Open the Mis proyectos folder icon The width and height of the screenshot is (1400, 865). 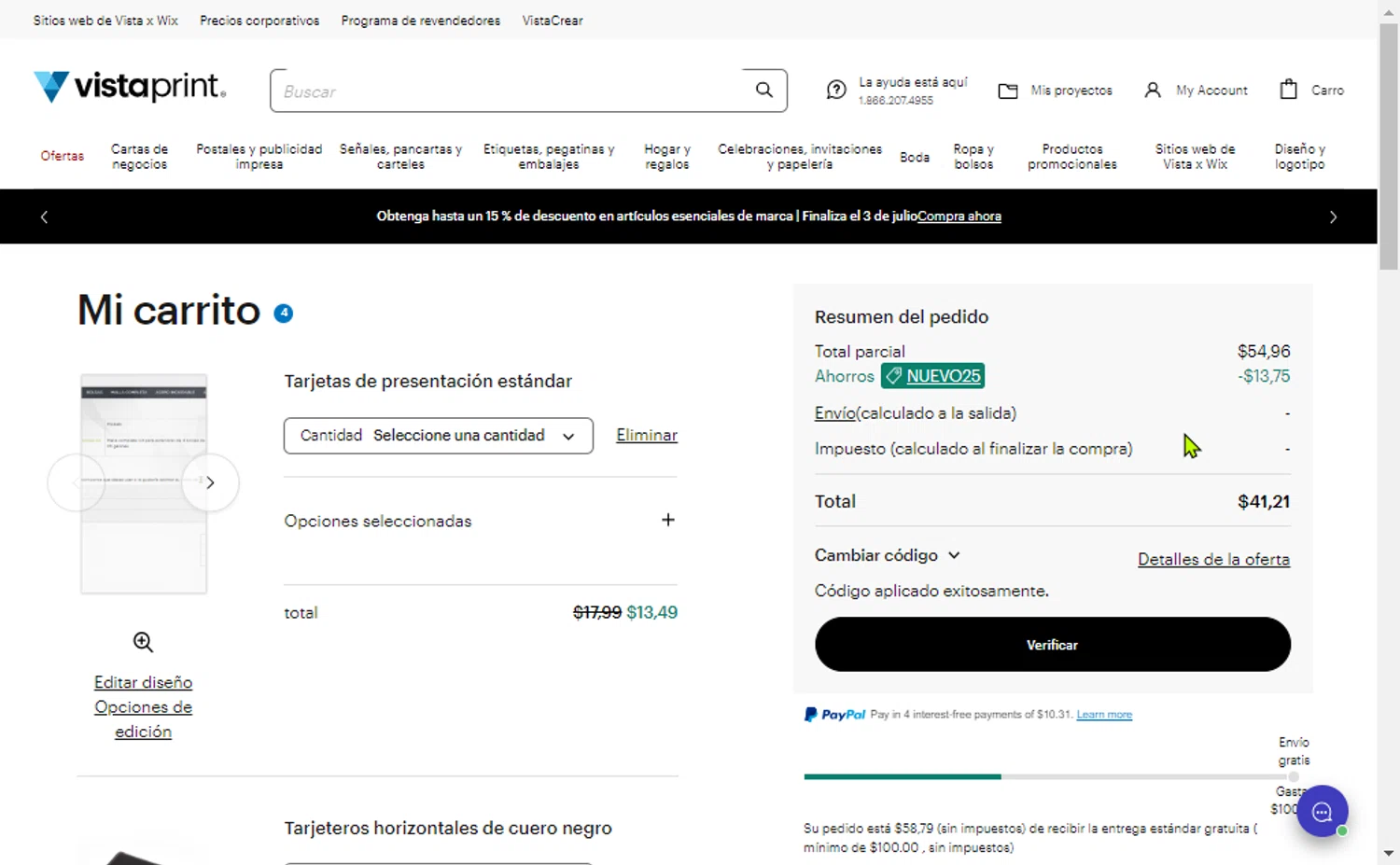(1008, 91)
